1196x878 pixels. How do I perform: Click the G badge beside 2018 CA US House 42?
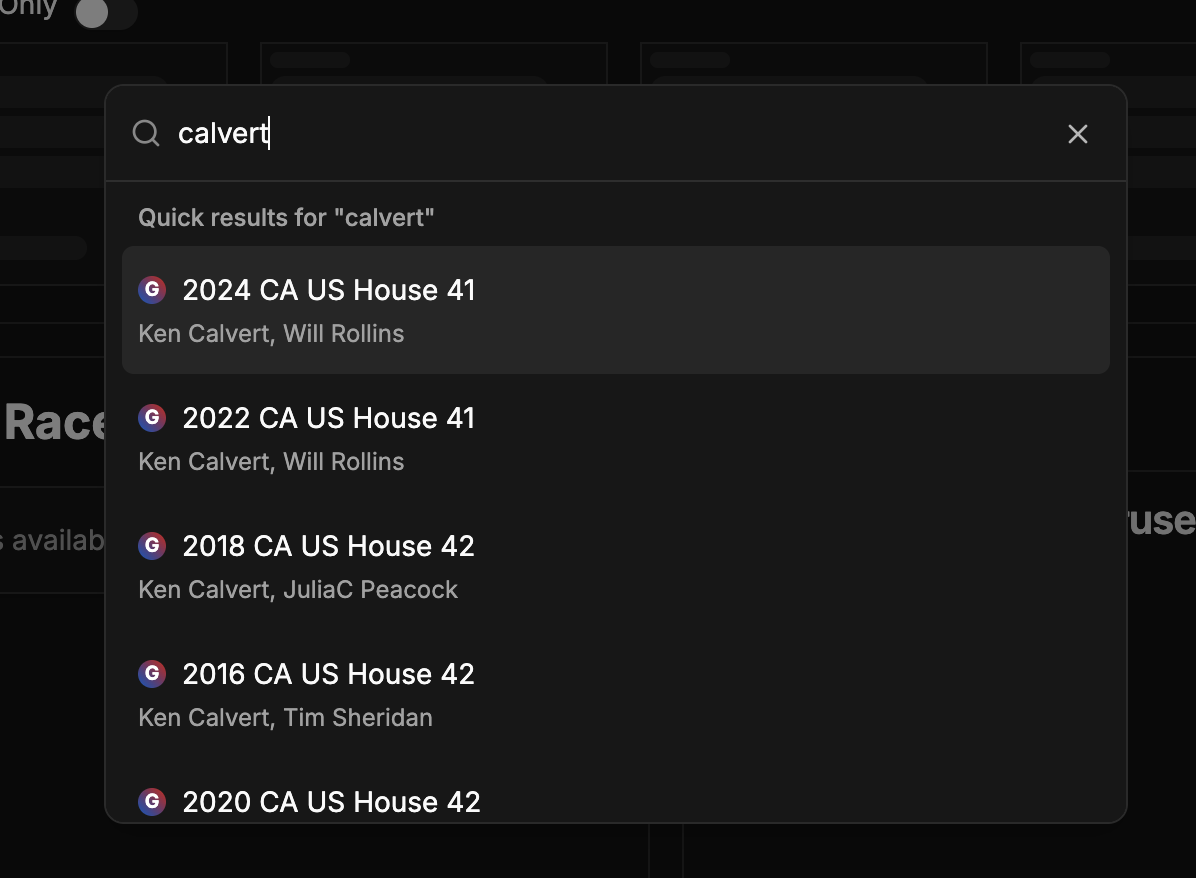click(151, 546)
